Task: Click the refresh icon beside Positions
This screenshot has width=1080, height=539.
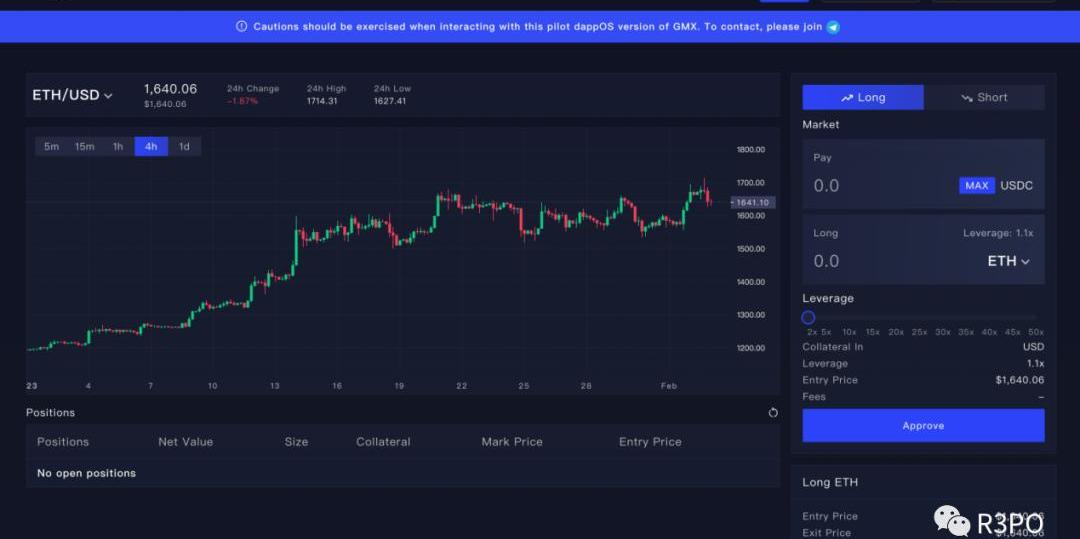Action: [x=773, y=413]
